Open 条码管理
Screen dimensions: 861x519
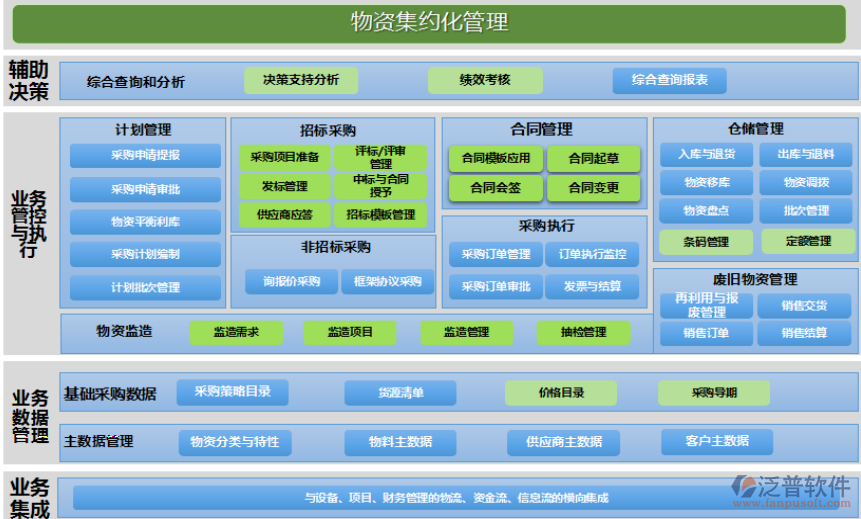click(706, 242)
